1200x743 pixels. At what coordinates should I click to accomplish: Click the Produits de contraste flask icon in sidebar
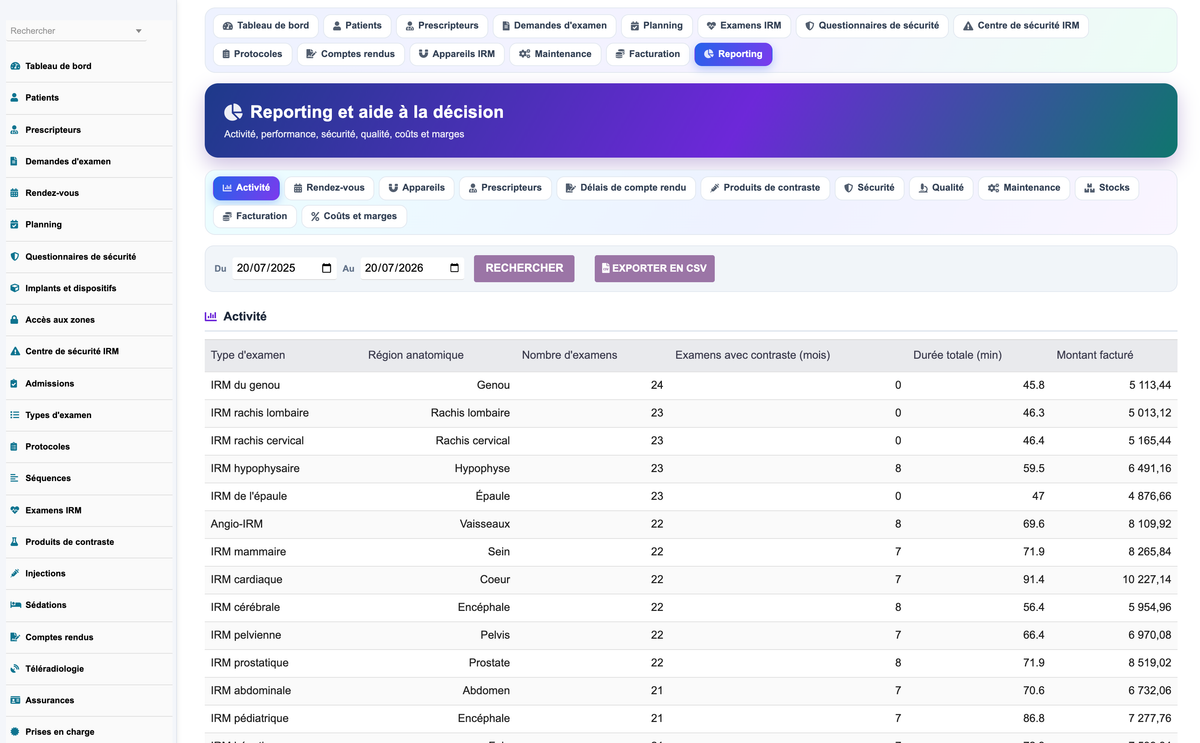click(x=15, y=542)
